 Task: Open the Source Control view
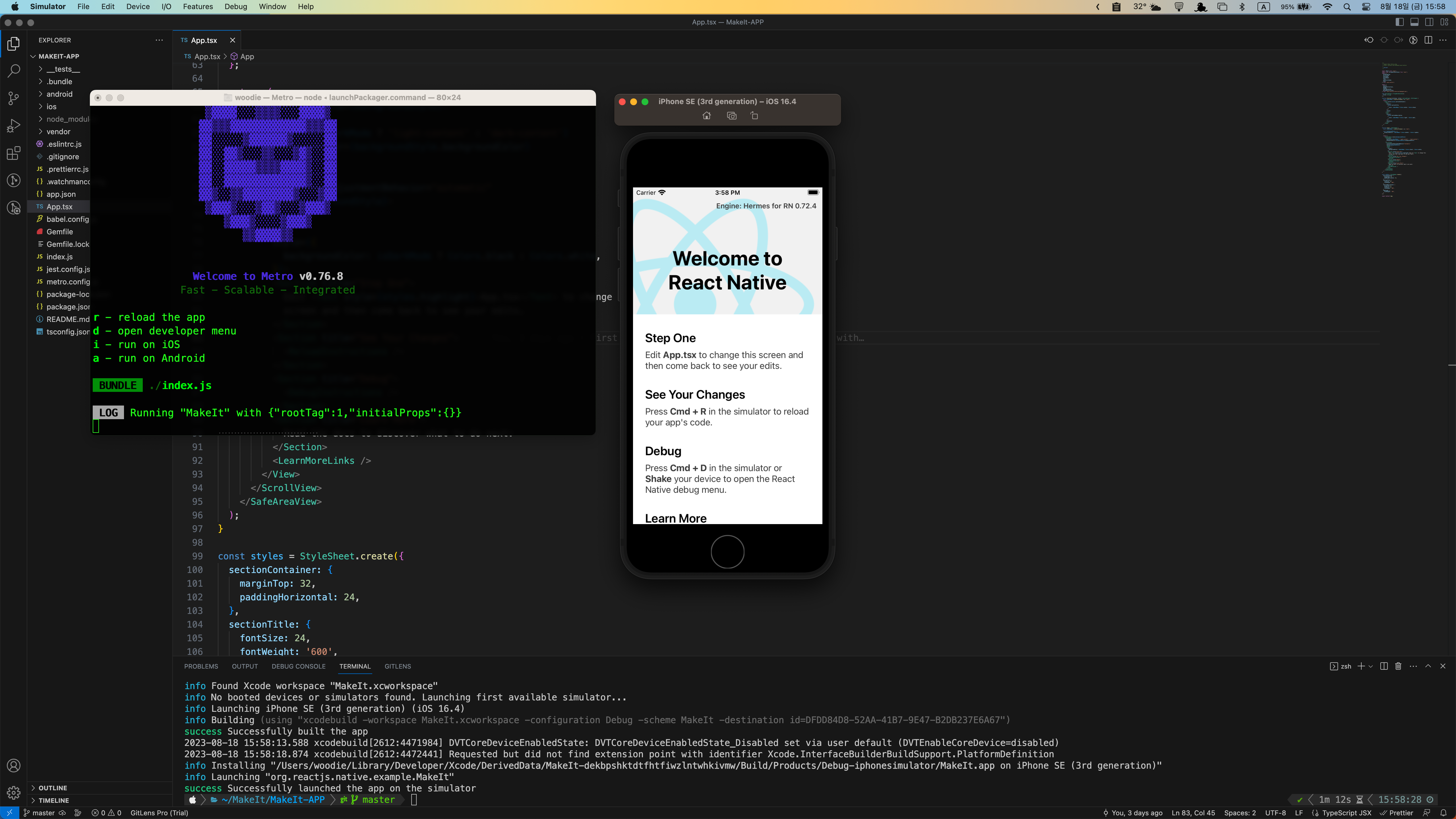(14, 98)
